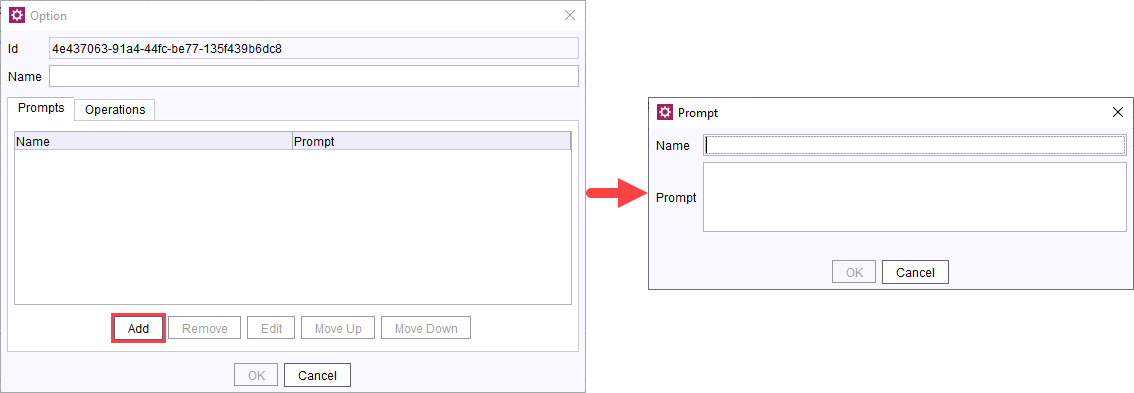Click the Edit button
This screenshot has width=1134, height=393.
tap(271, 328)
